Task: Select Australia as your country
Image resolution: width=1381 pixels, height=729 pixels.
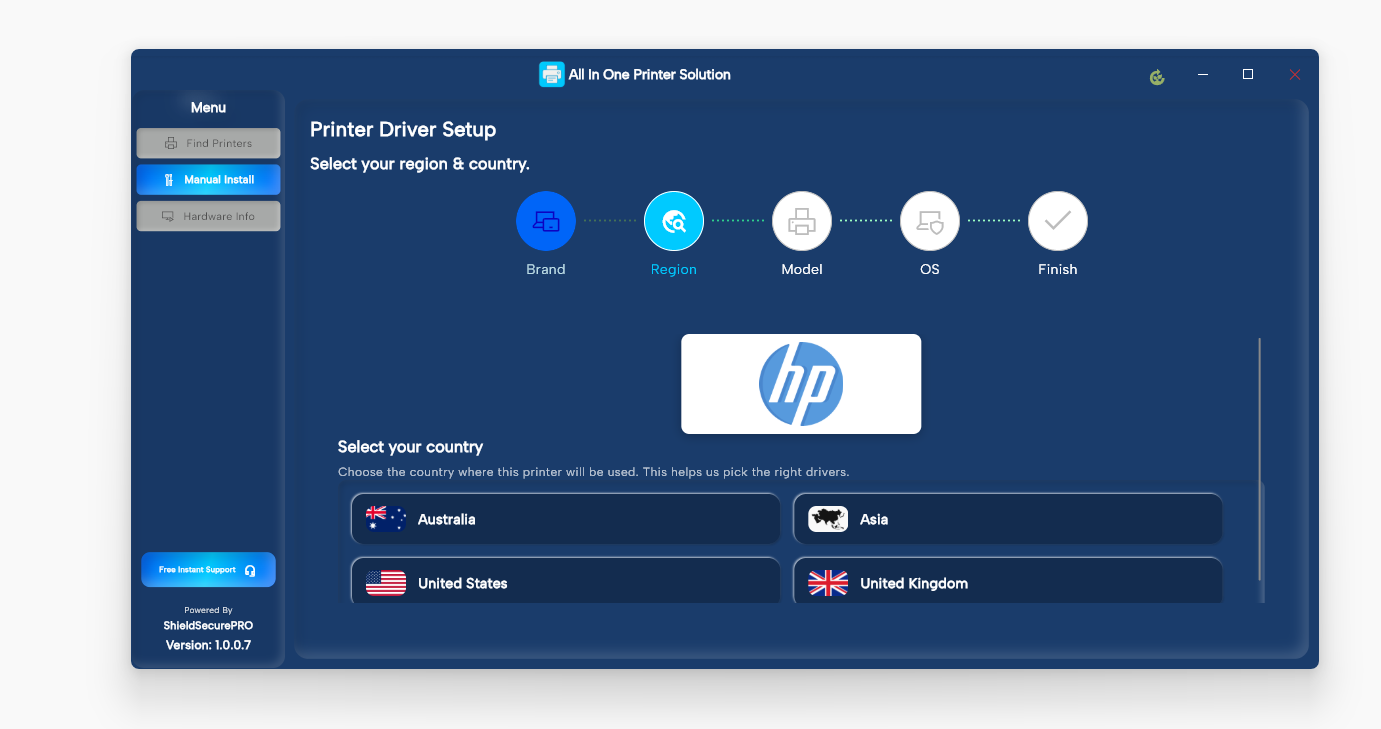Action: pyautogui.click(x=565, y=518)
